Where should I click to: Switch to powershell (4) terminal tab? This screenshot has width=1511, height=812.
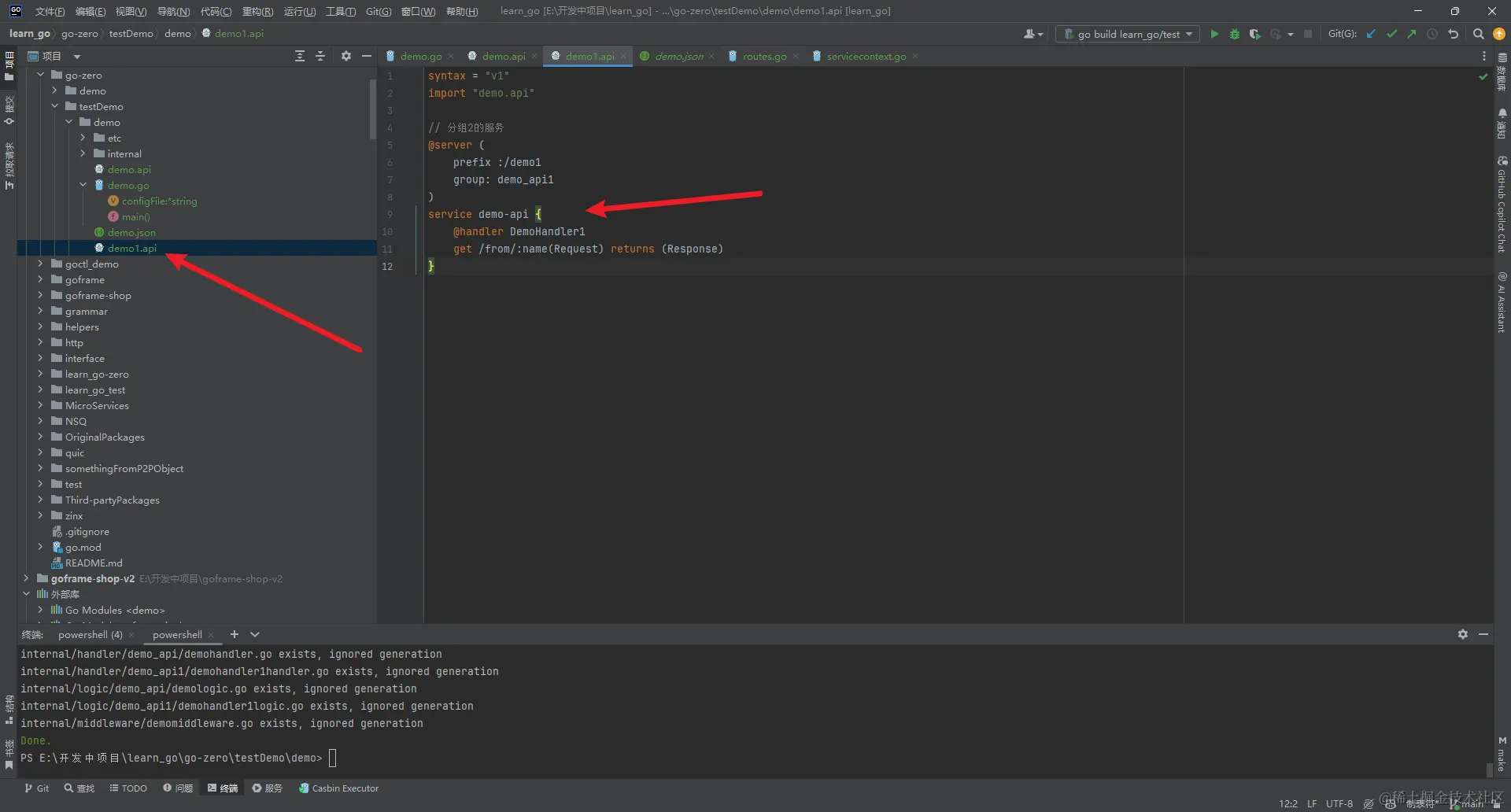pyautogui.click(x=91, y=634)
